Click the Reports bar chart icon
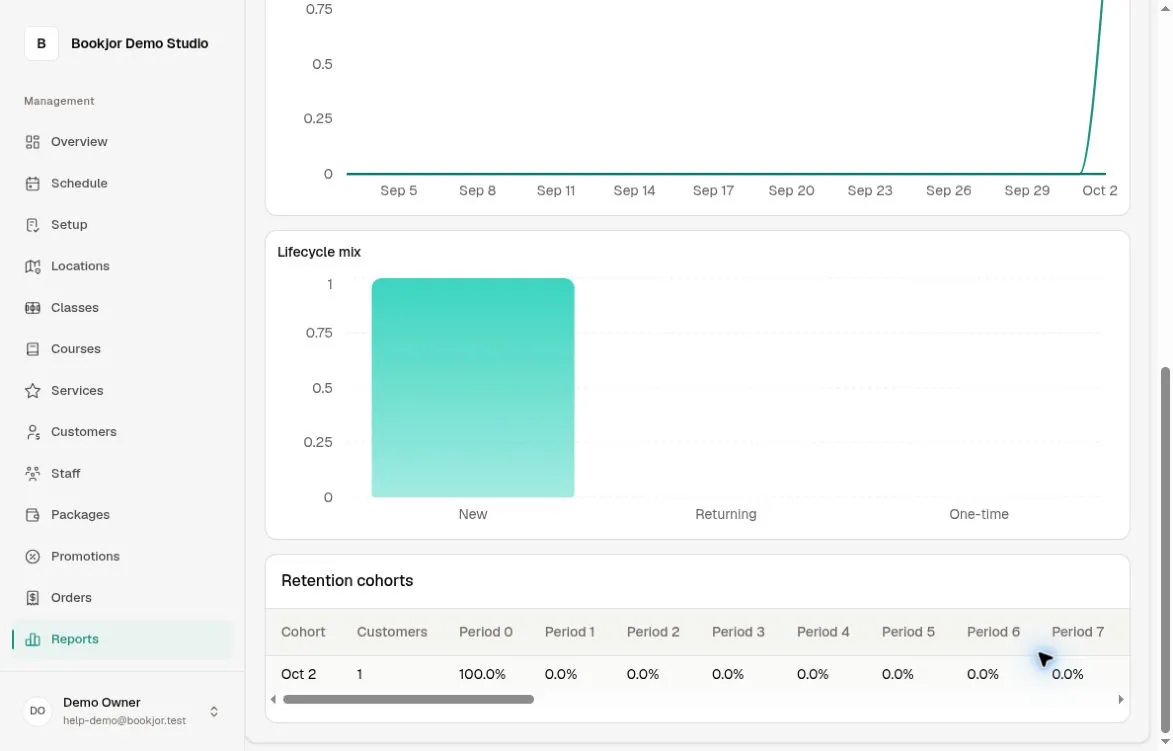The width and height of the screenshot is (1173, 751). [x=32, y=640]
